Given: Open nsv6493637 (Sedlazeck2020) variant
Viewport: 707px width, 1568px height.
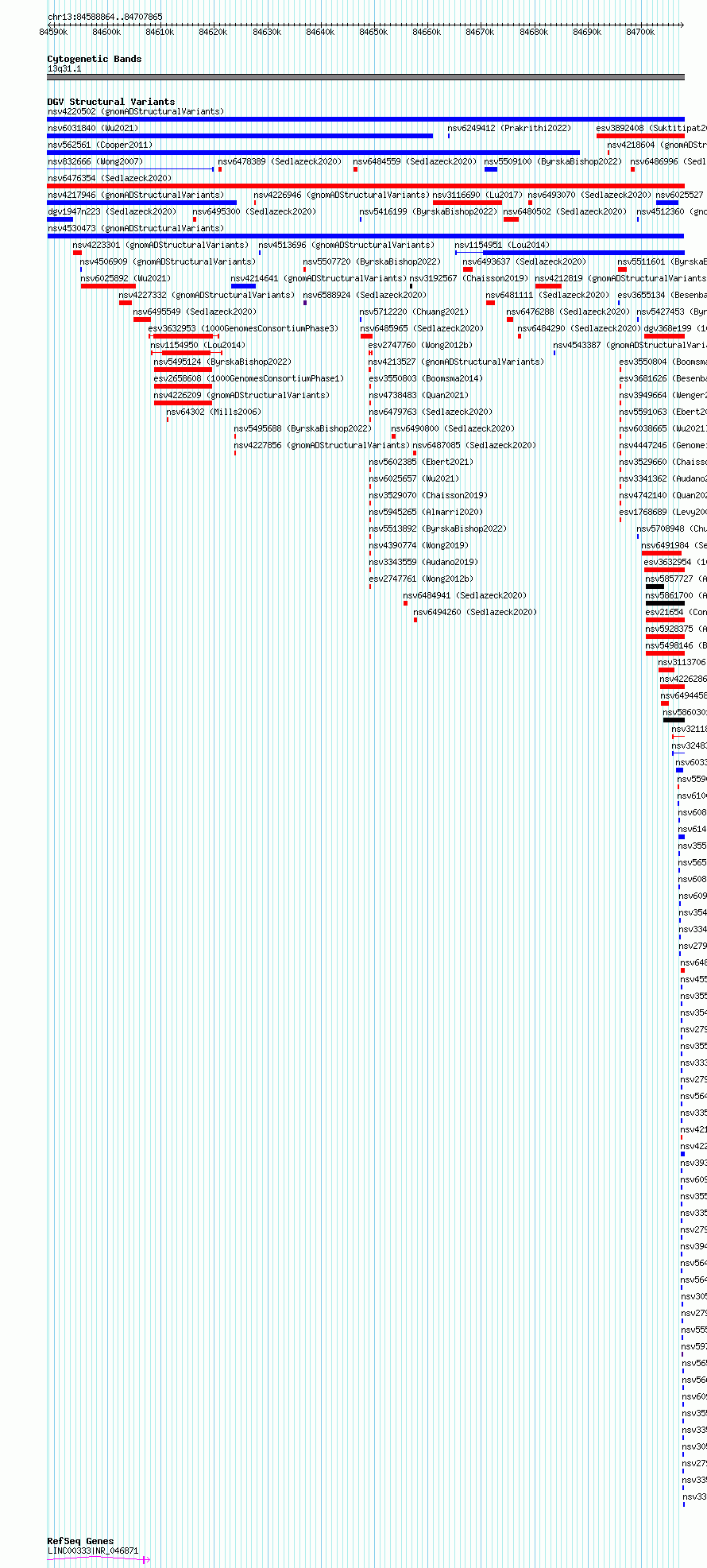Looking at the screenshot, I should [524, 261].
